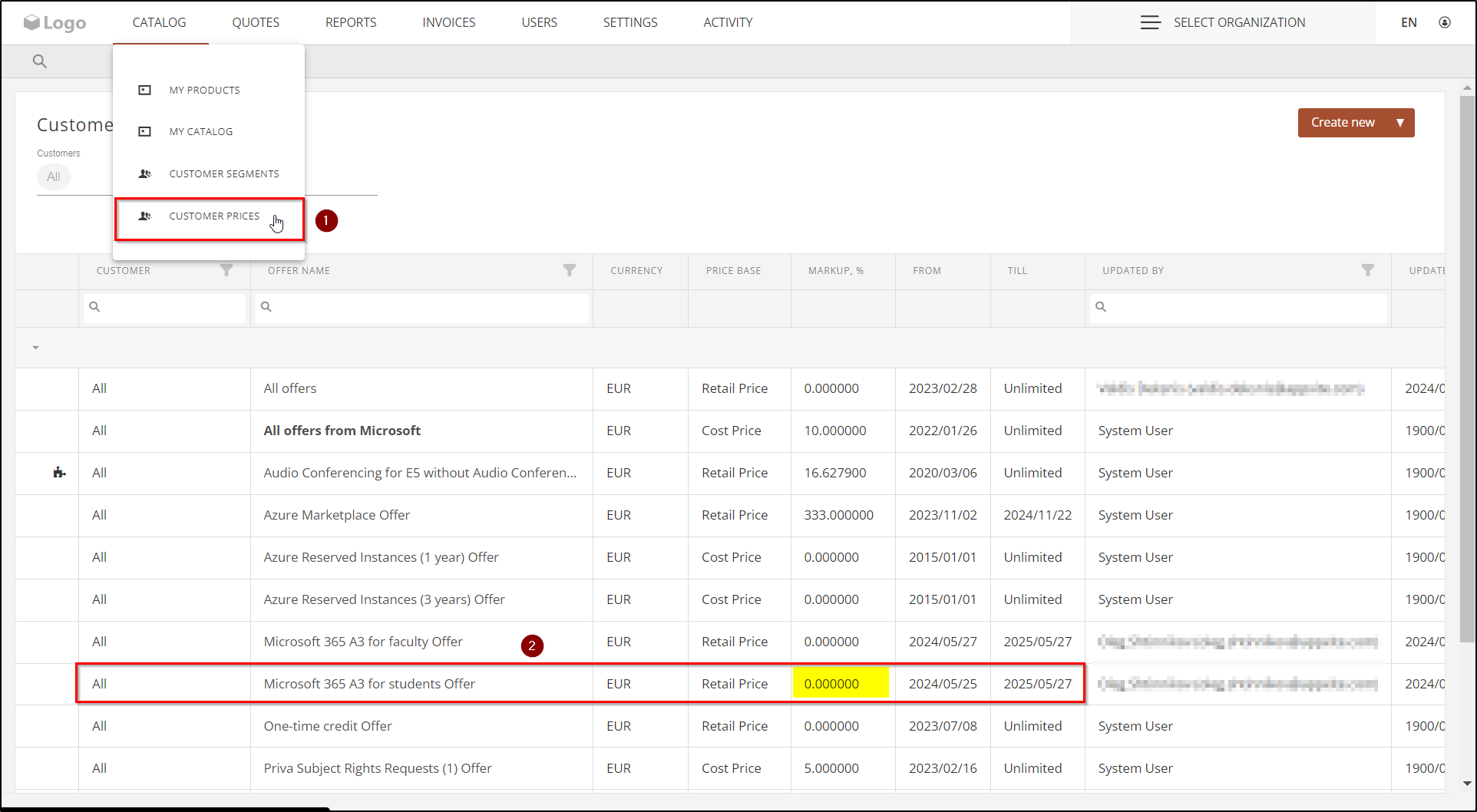The height and width of the screenshot is (812, 1477).
Task: Click the Offer Name filter input field
Action: [422, 307]
